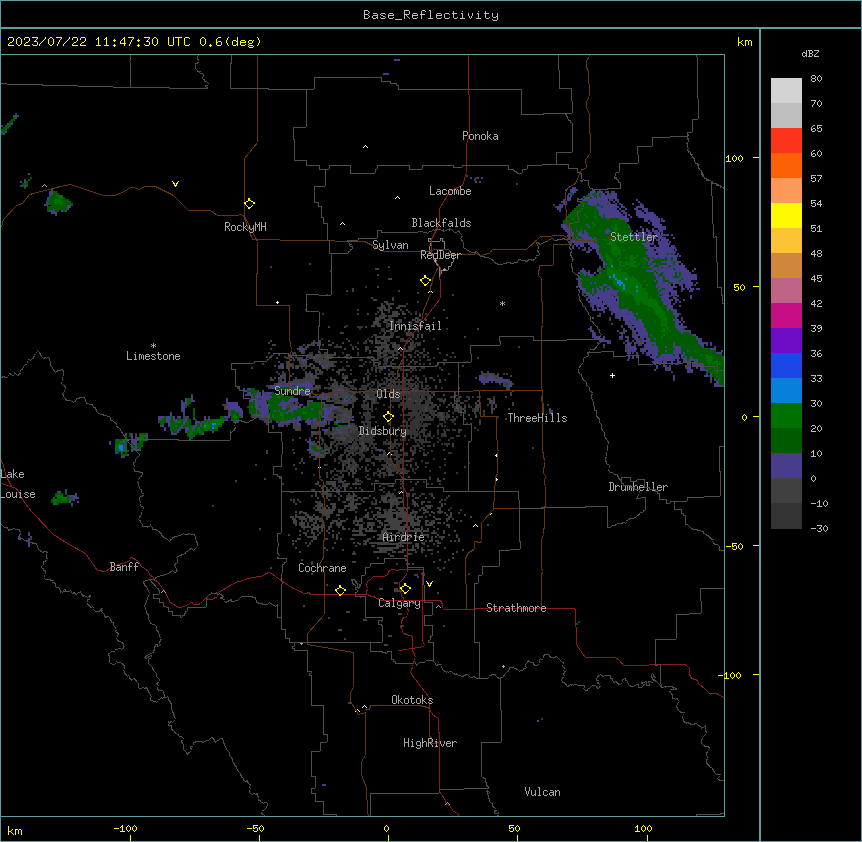Select the deep orange swatch below red
The height and width of the screenshot is (842, 862).
tap(786, 165)
